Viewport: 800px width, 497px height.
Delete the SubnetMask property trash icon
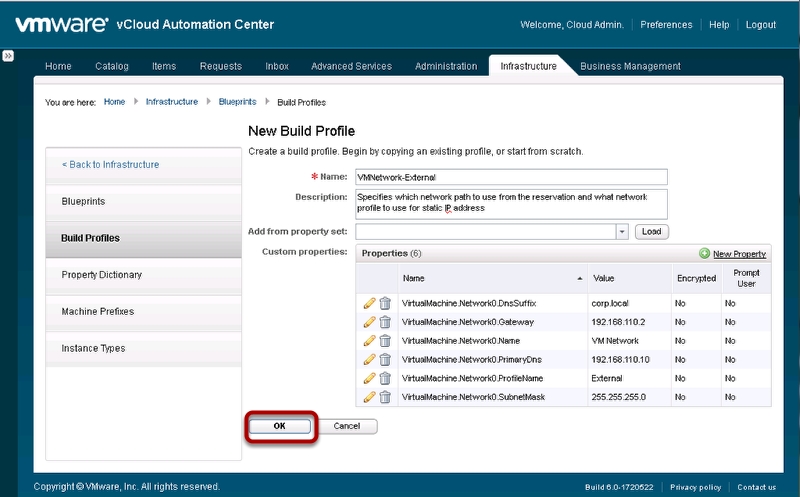pyautogui.click(x=385, y=397)
